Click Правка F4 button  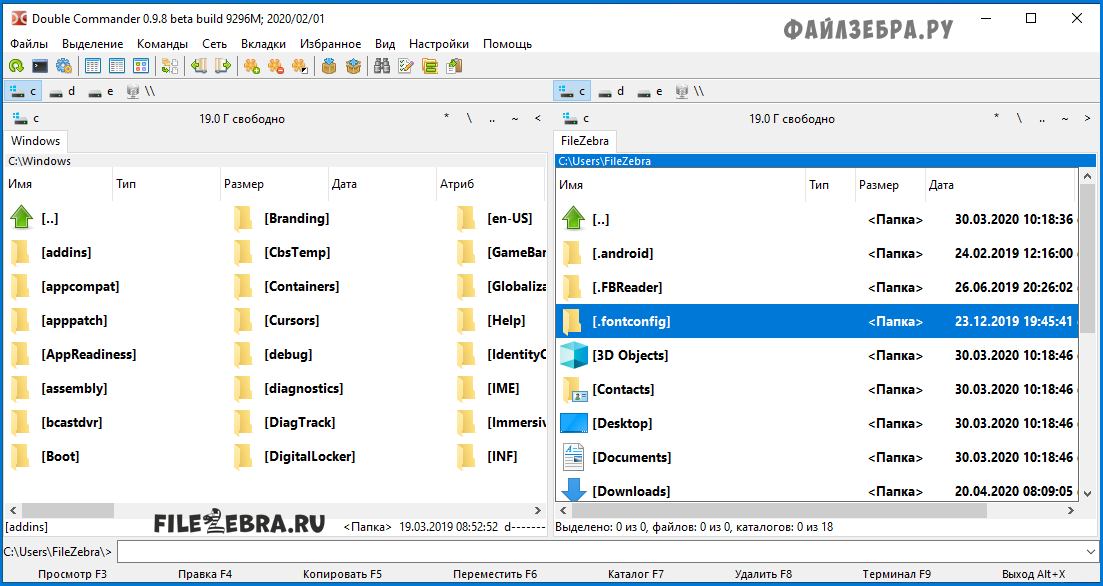(205, 574)
